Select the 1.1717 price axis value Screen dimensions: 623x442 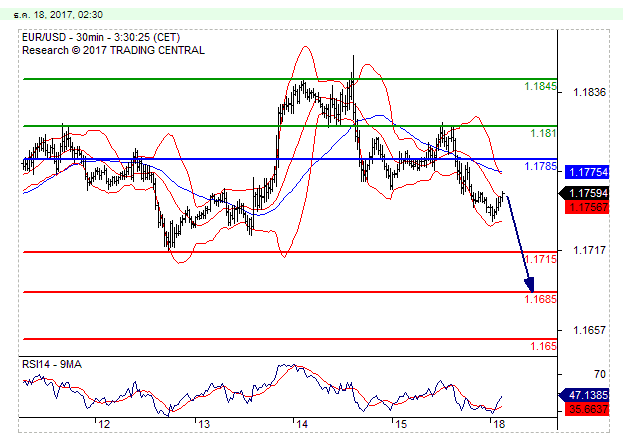point(589,250)
